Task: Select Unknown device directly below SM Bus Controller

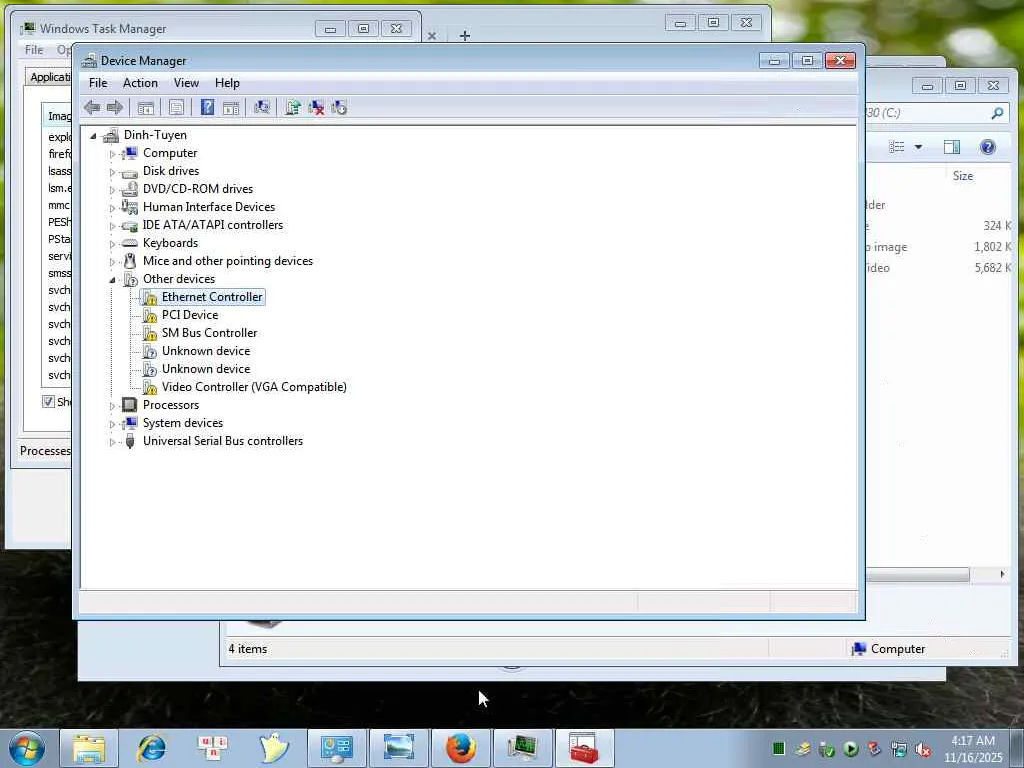Action: (x=206, y=351)
